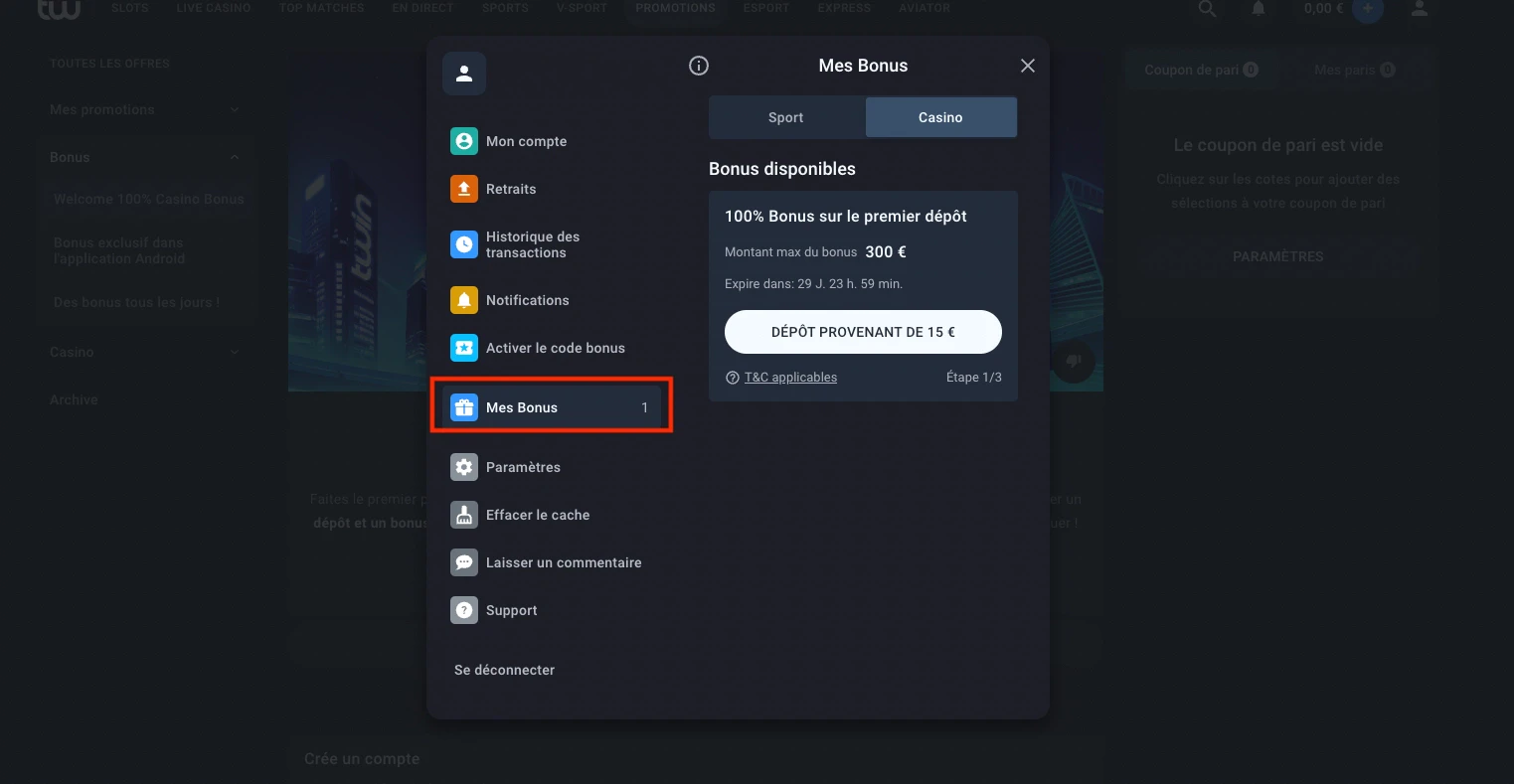The image size is (1514, 784).
Task: Click the Laisser un commentaire chat icon
Action: point(464,562)
